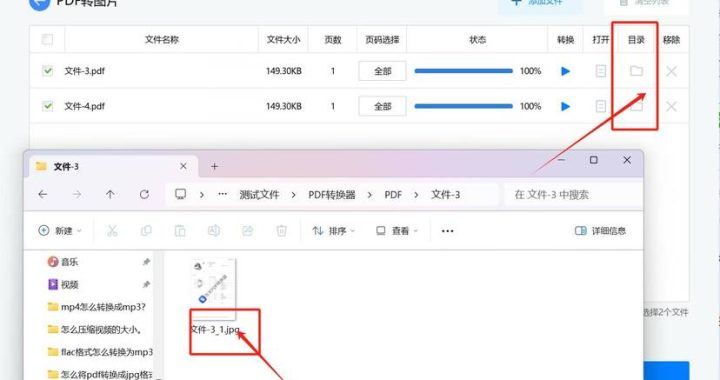Open the PDF breadcrumb folder
Viewport: 720px width, 380px height.
pyautogui.click(x=393, y=195)
